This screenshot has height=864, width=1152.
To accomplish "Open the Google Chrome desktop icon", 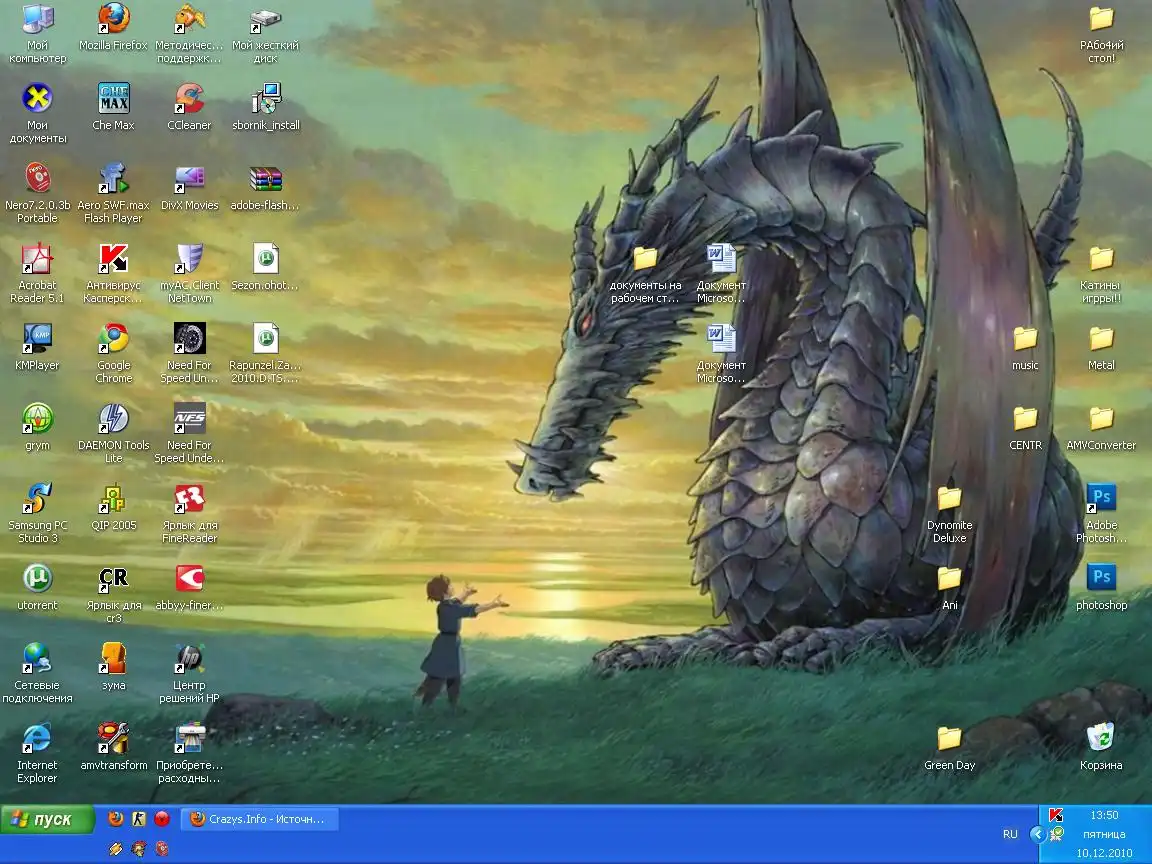I will (x=113, y=339).
